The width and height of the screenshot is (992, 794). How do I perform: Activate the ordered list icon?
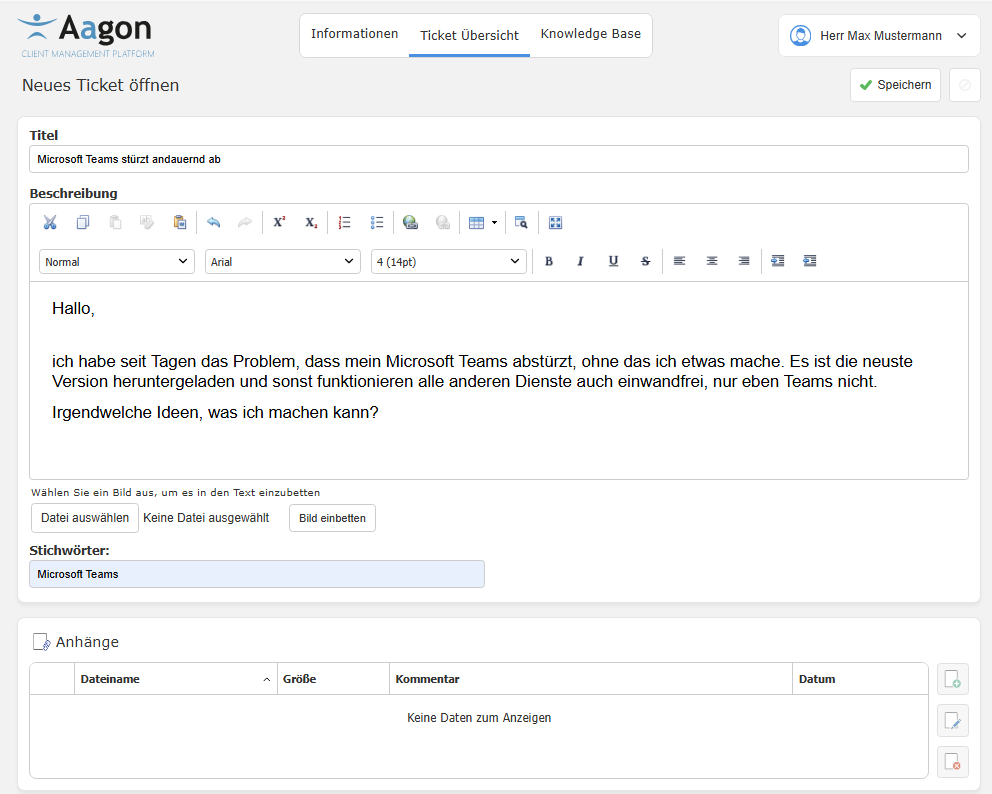click(344, 222)
